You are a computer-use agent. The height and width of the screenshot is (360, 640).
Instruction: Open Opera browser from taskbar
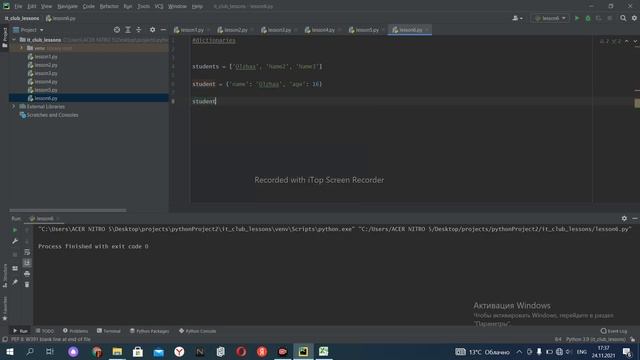click(241, 352)
